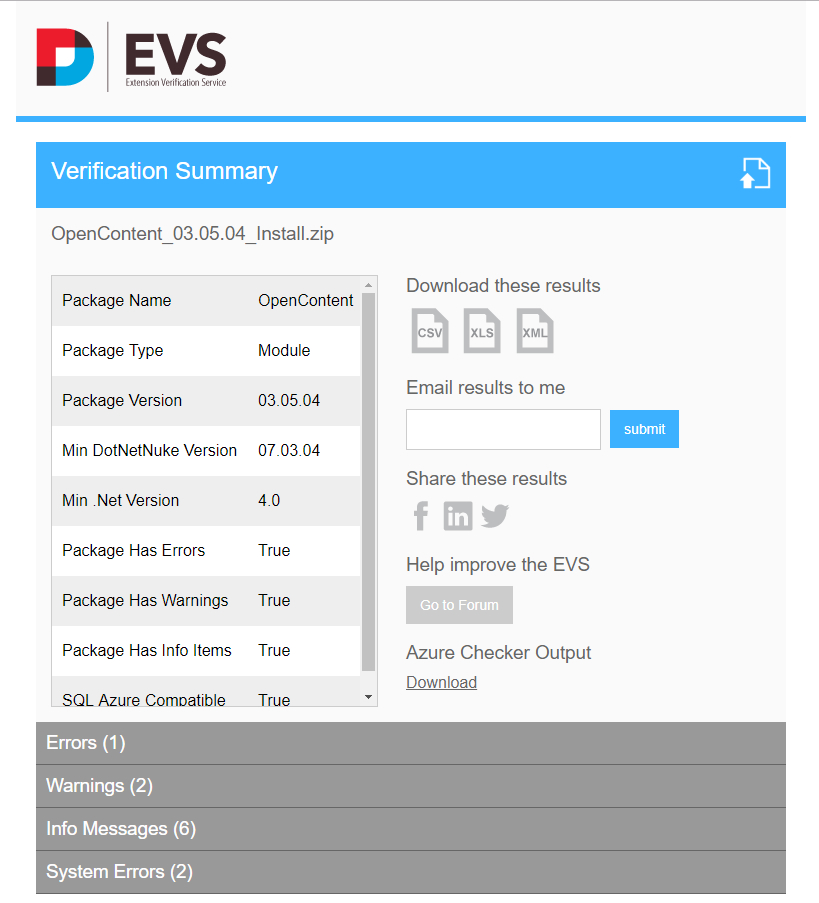Click the summary table scrollbar thumb
The image size is (819, 903).
pyautogui.click(x=369, y=483)
